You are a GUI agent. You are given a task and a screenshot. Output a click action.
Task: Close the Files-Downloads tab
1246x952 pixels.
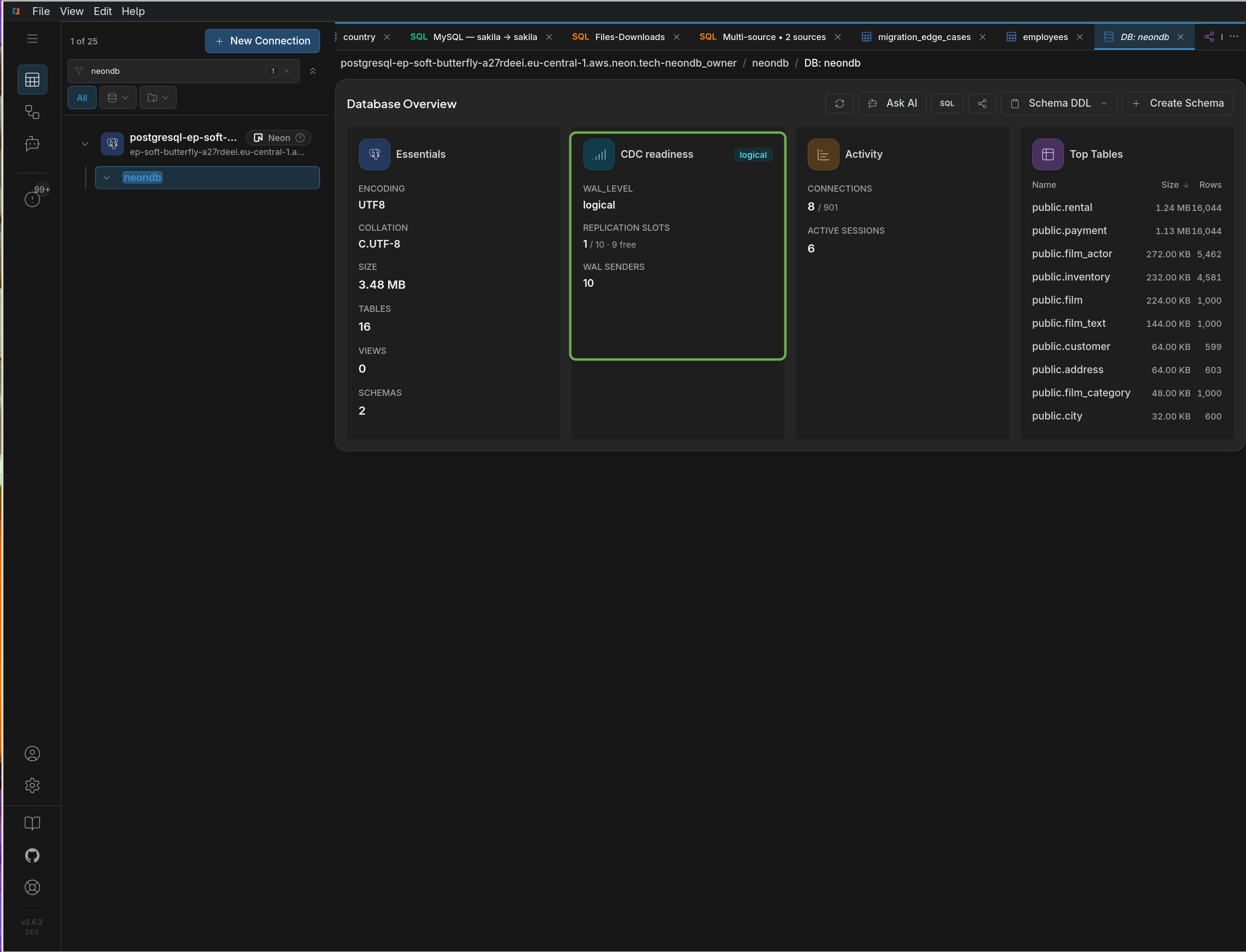(676, 37)
